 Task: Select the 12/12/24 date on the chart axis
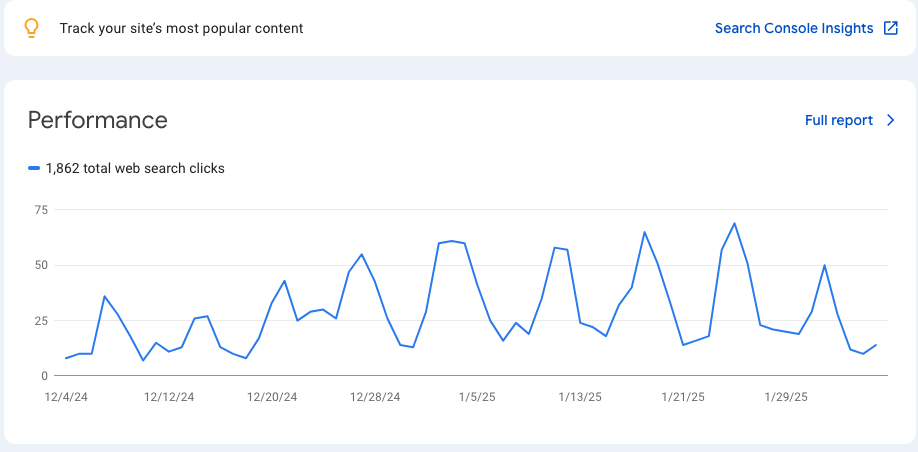tap(169, 397)
